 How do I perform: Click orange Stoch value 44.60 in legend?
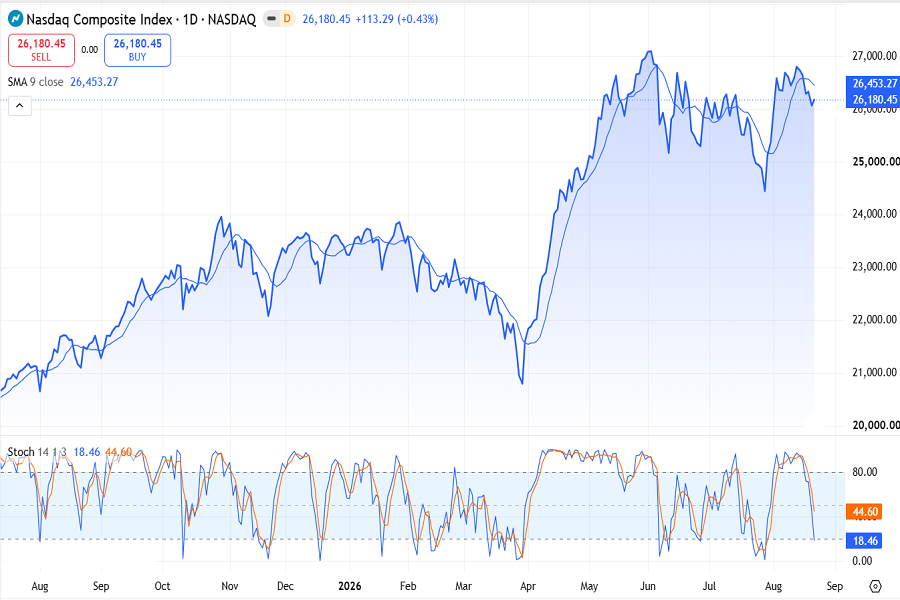(119, 452)
